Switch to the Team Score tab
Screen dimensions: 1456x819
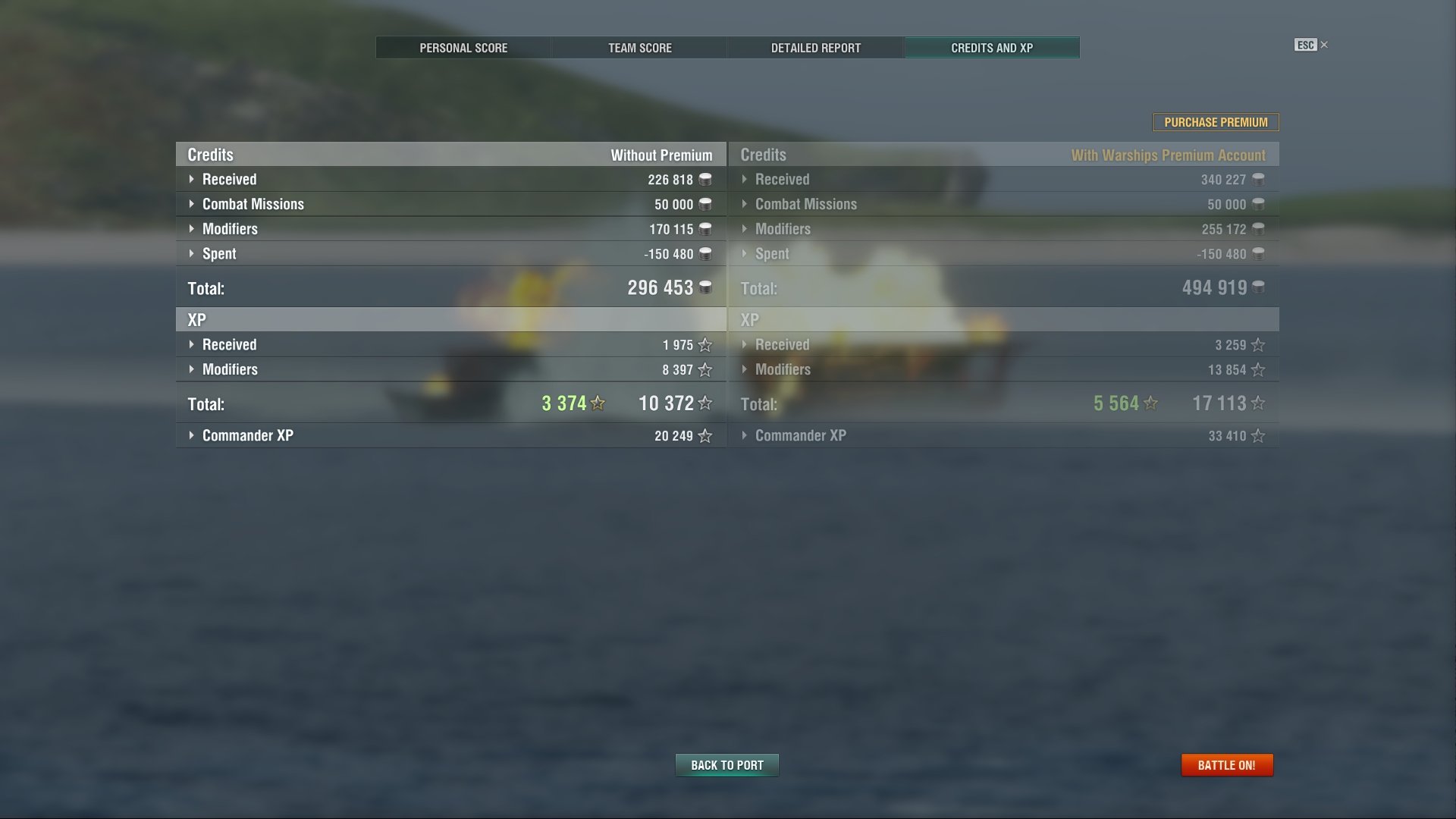pyautogui.click(x=640, y=48)
